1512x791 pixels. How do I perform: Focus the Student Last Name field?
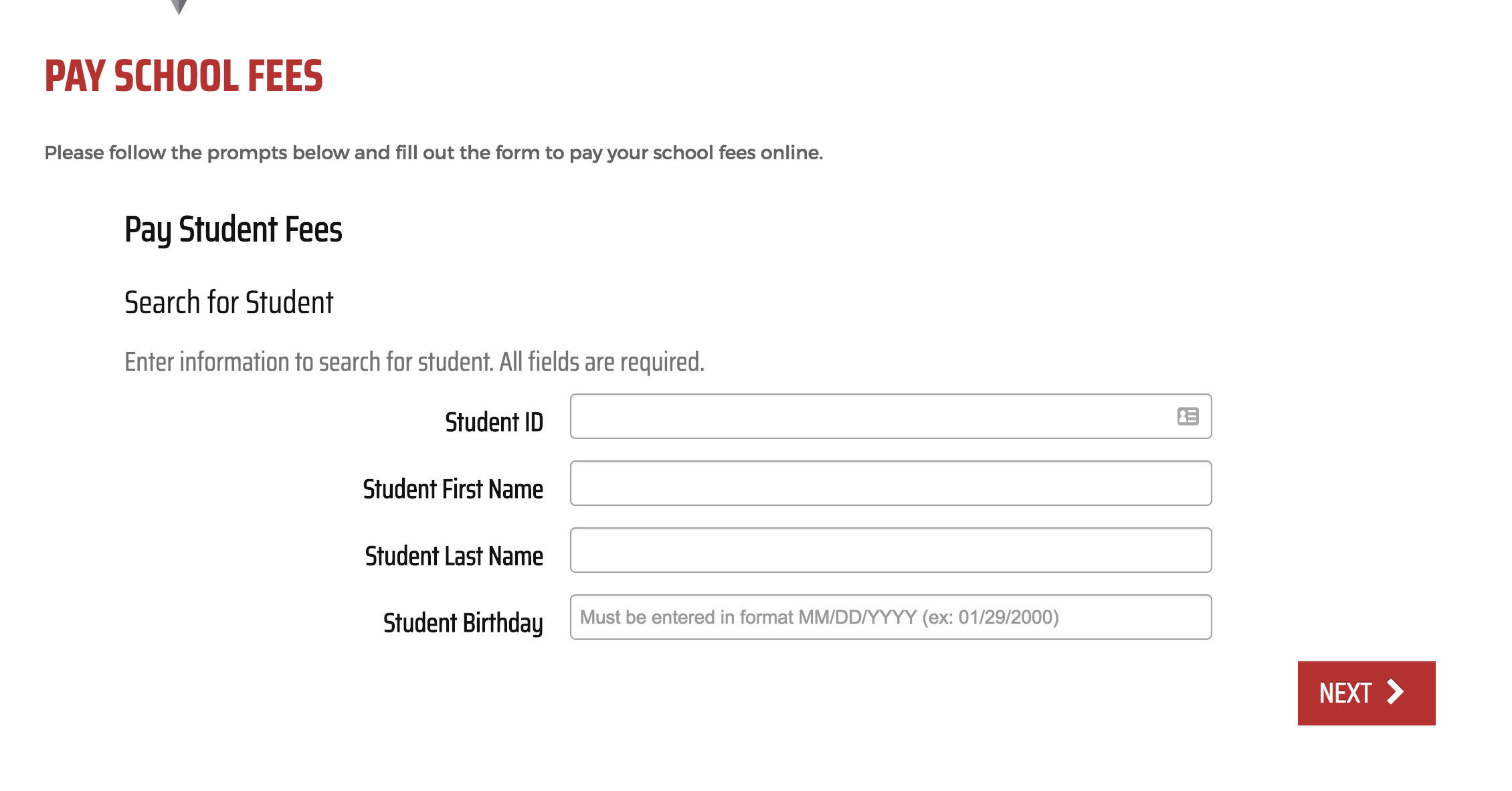(x=890, y=550)
